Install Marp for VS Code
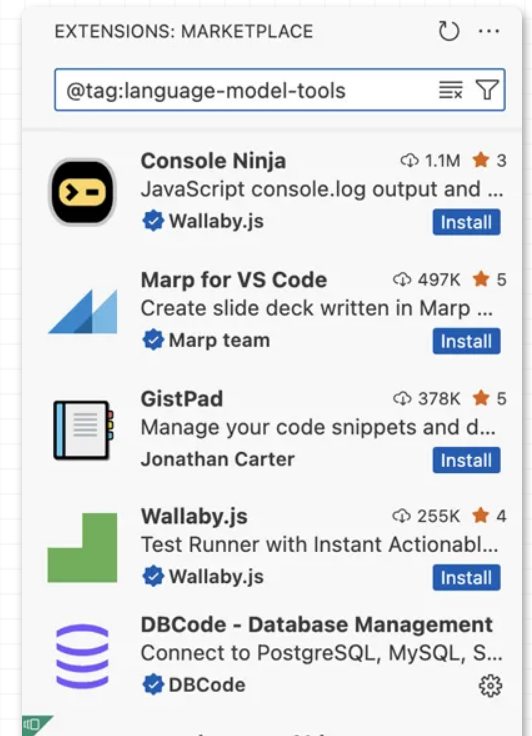The height and width of the screenshot is (736, 532). (466, 341)
